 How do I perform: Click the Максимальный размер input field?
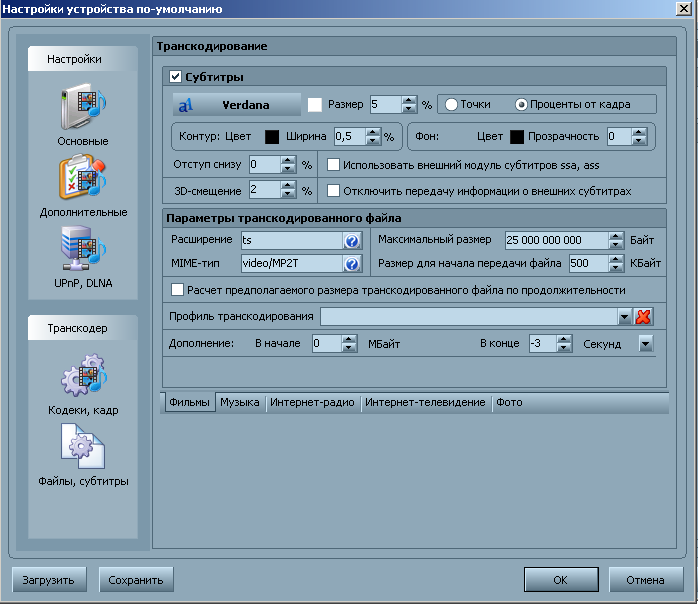click(x=555, y=241)
